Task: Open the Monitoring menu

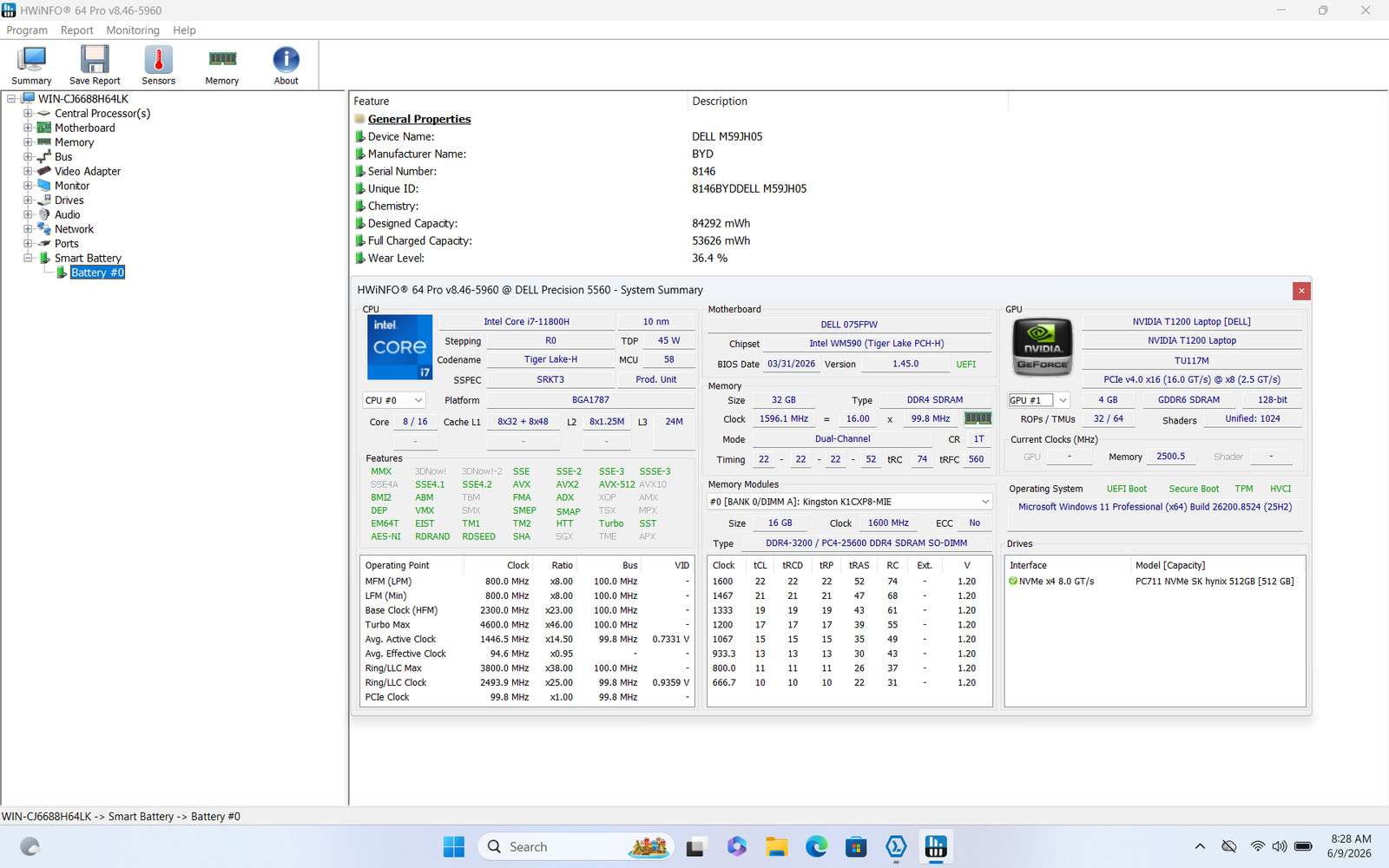Action: [133, 30]
